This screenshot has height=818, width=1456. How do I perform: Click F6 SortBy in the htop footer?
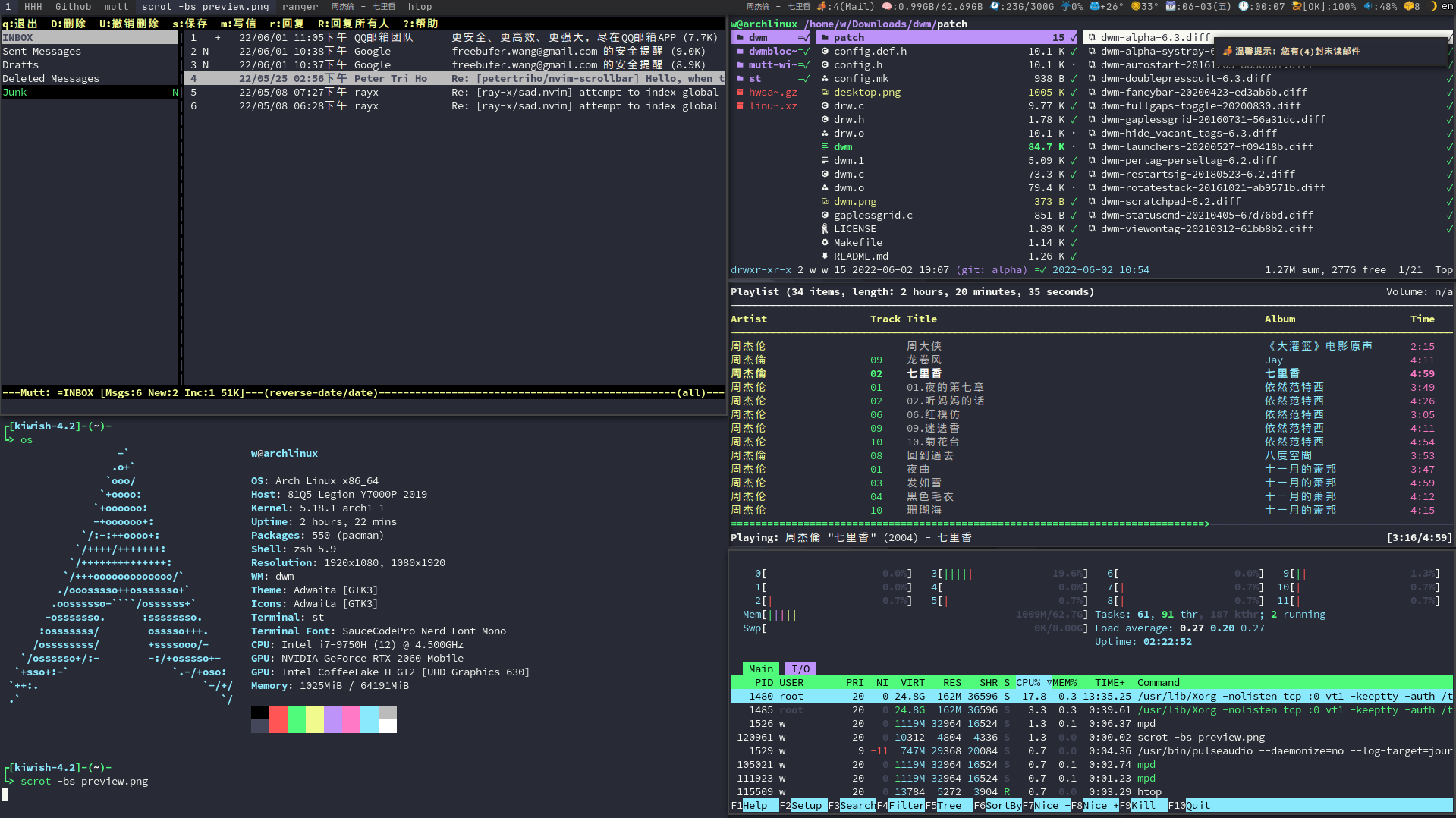tap(998, 805)
